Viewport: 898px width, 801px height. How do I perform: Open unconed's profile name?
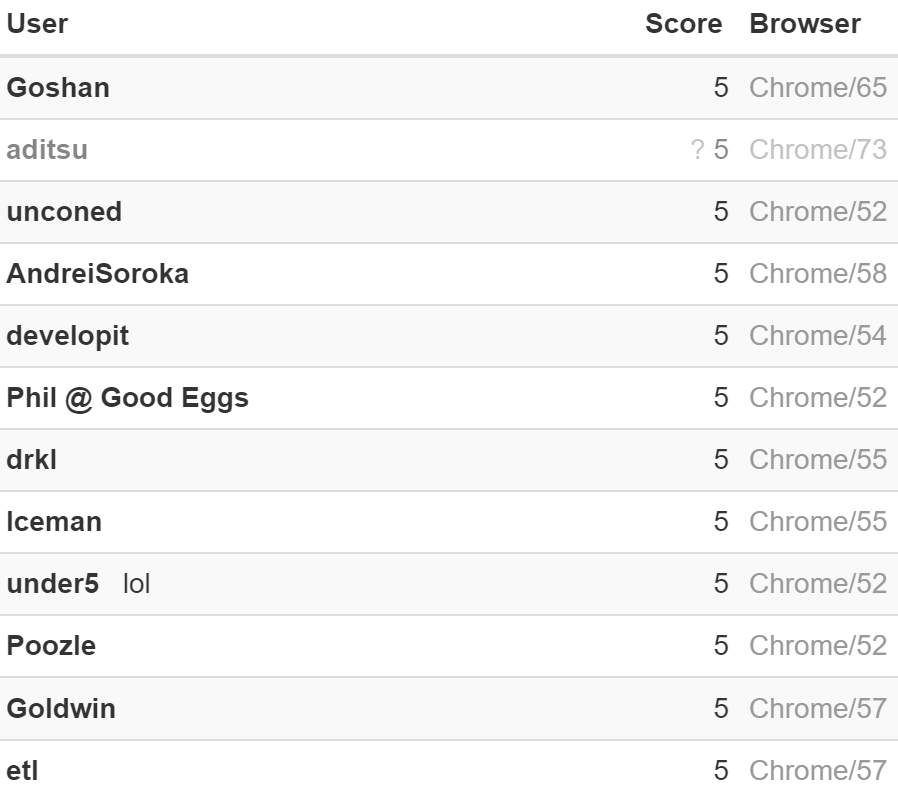[64, 212]
